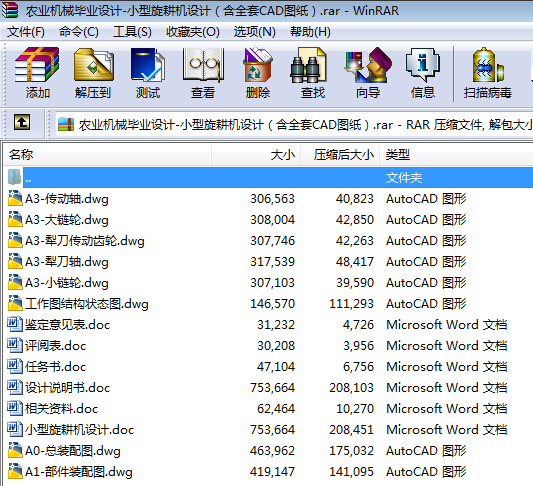Click the Find (查找) binoculars icon

point(309,65)
